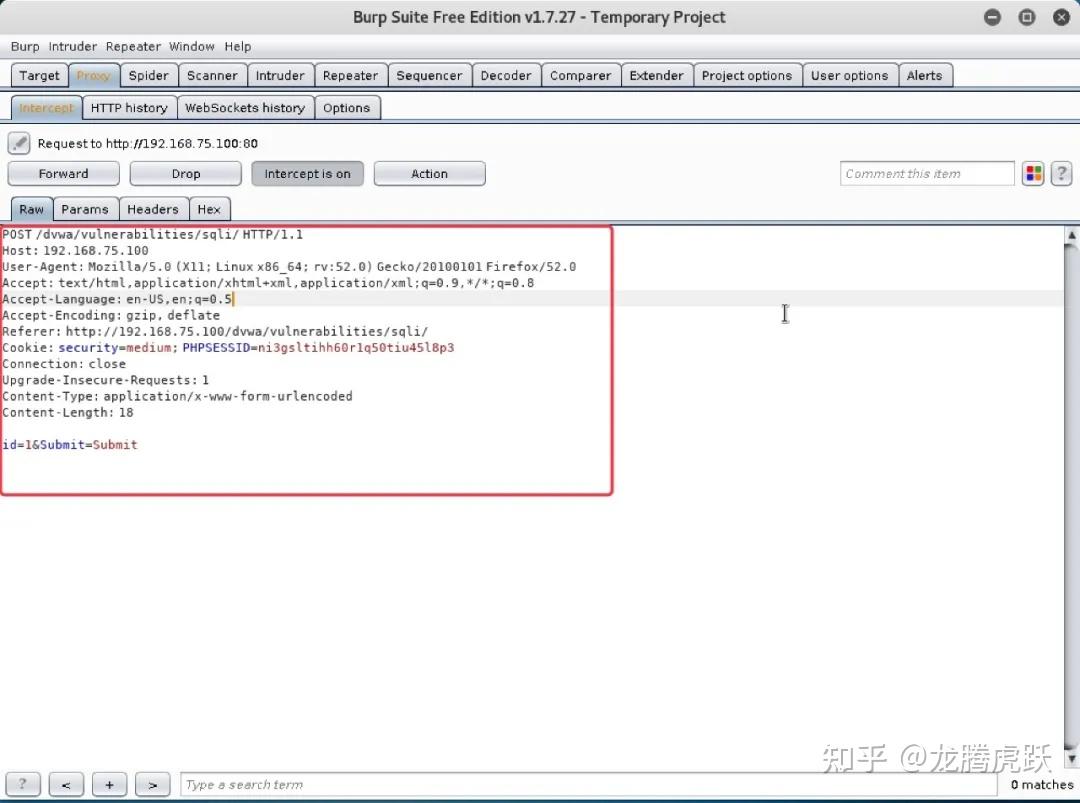Screen dimensions: 1080x803
Task: Click the Comment this item field
Action: pos(926,173)
